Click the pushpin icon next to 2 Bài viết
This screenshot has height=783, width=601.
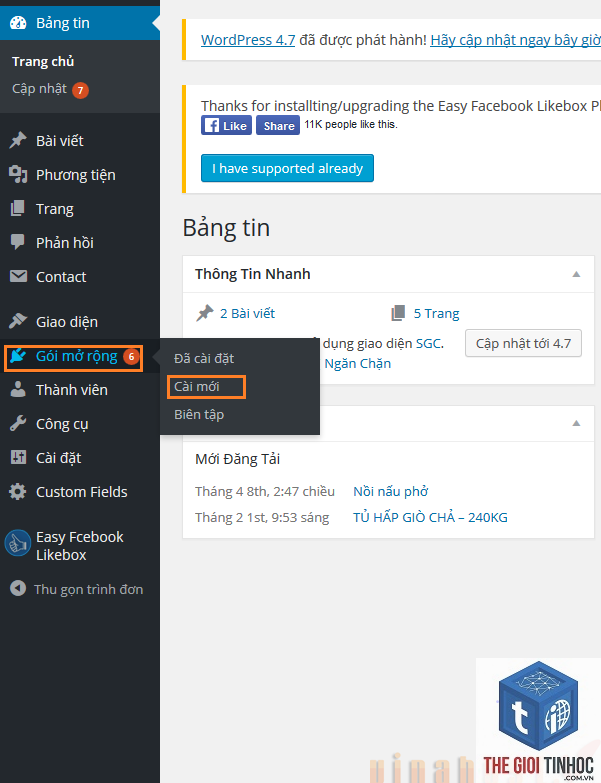tap(205, 314)
